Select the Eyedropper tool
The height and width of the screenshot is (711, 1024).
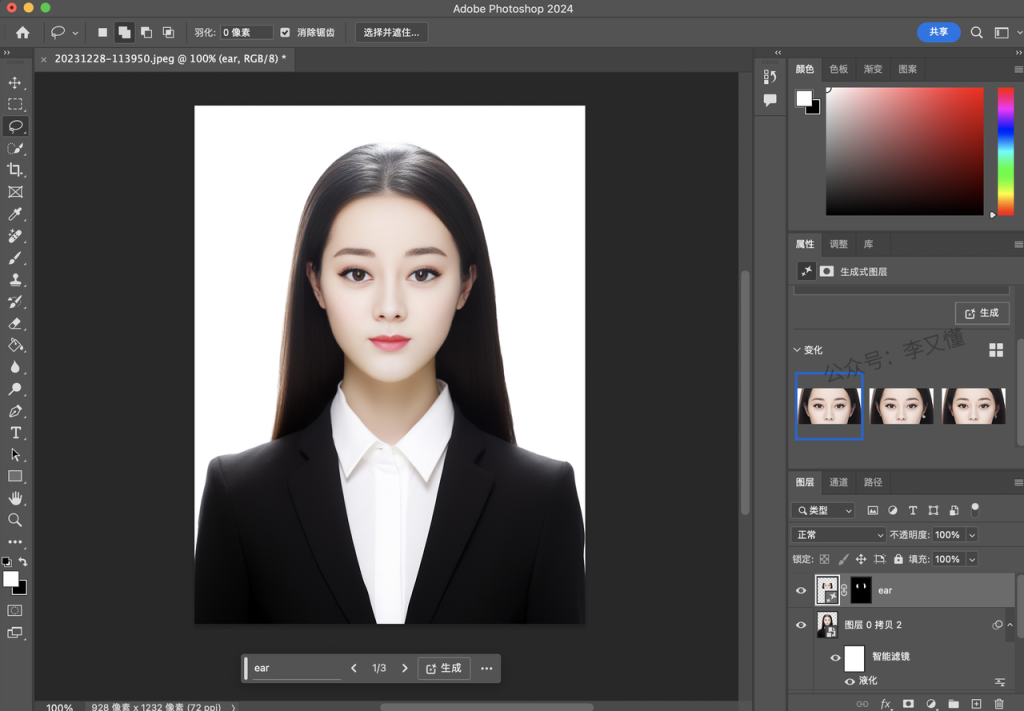click(15, 214)
